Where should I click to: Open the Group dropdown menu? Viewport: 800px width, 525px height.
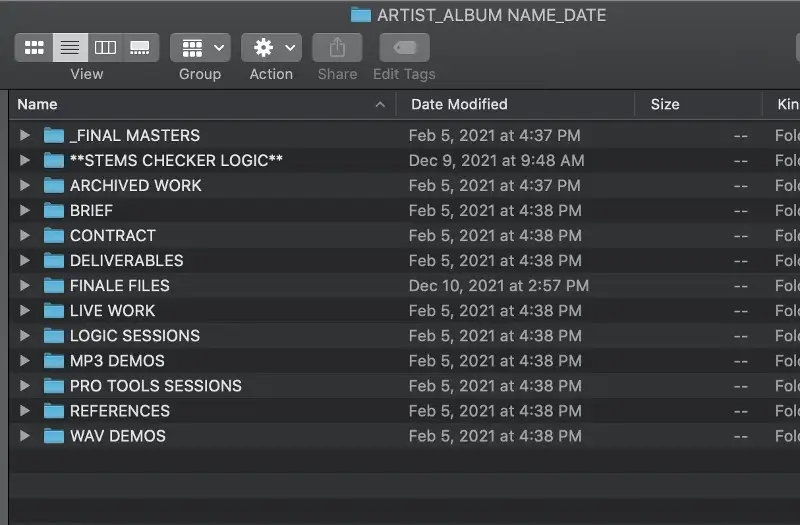[x=200, y=47]
